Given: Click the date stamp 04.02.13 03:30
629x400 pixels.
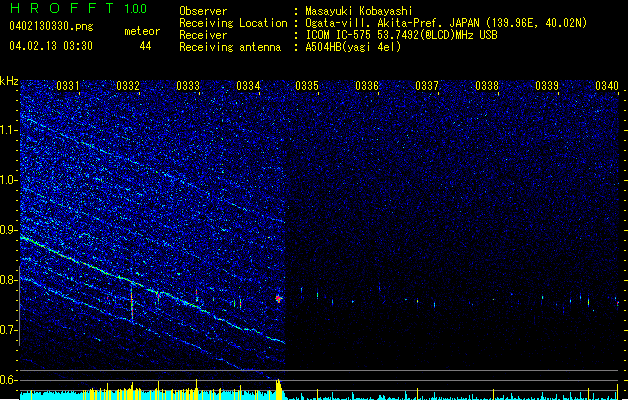Looking at the screenshot, I should coord(51,46).
